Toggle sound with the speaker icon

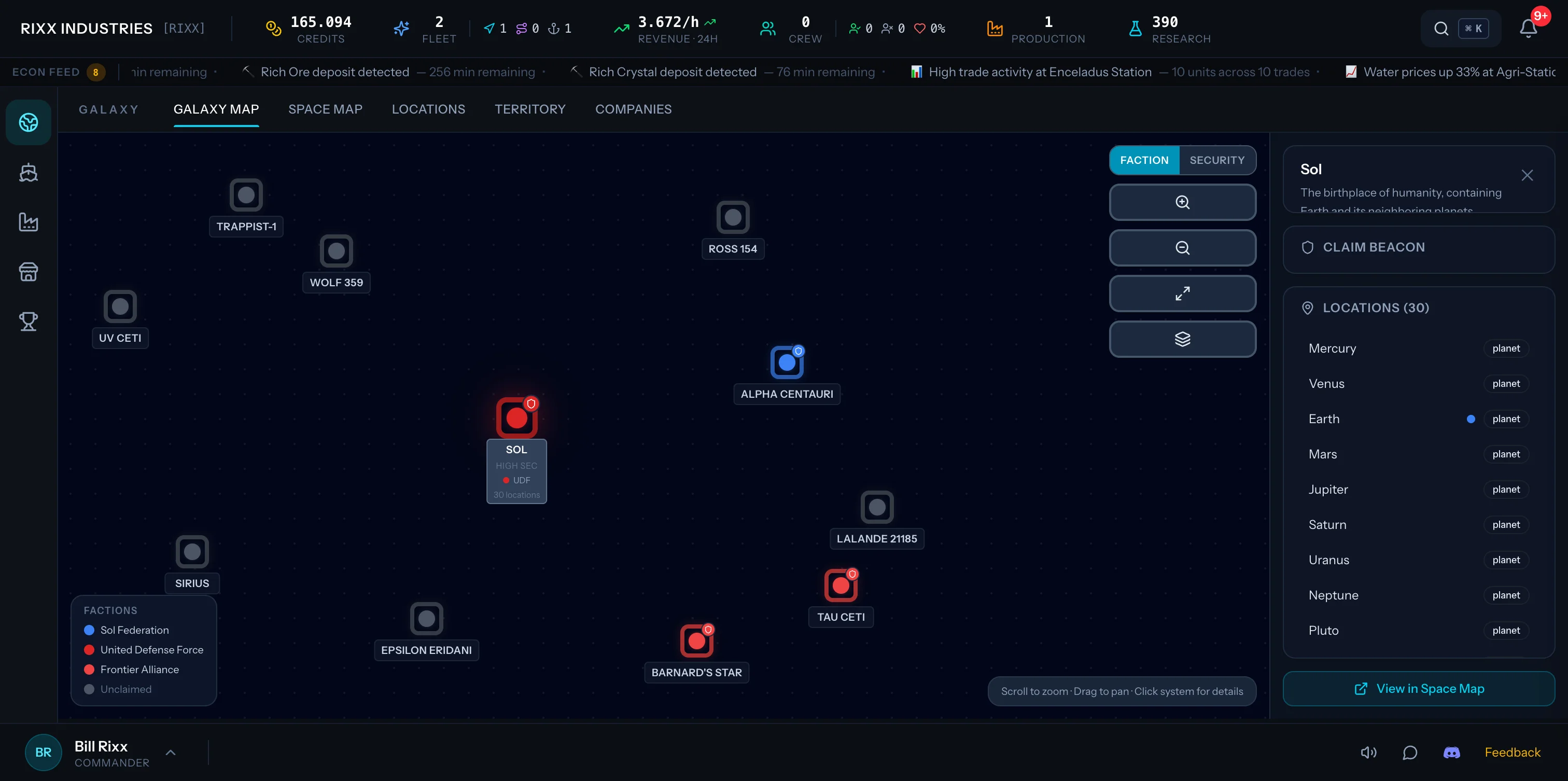click(x=1368, y=752)
